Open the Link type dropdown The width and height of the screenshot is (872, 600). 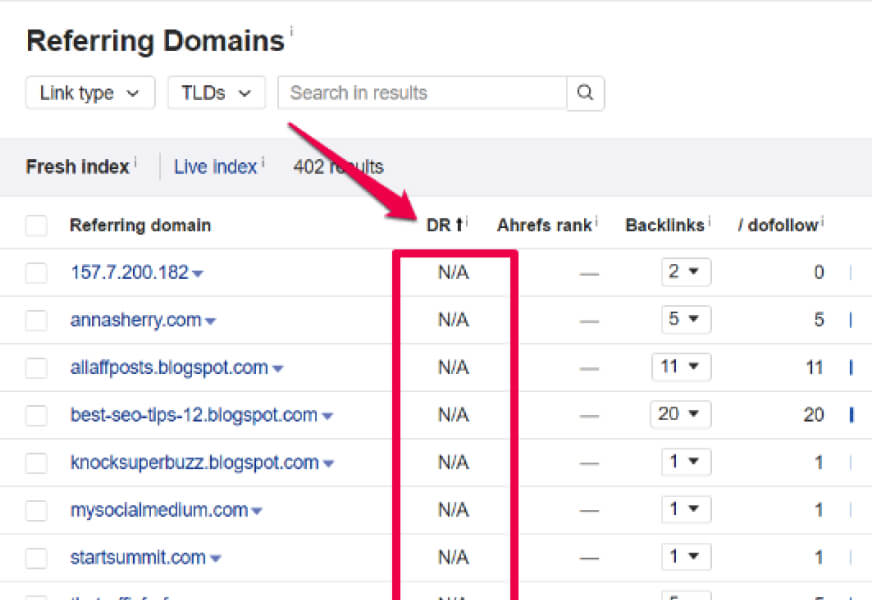[x=90, y=93]
